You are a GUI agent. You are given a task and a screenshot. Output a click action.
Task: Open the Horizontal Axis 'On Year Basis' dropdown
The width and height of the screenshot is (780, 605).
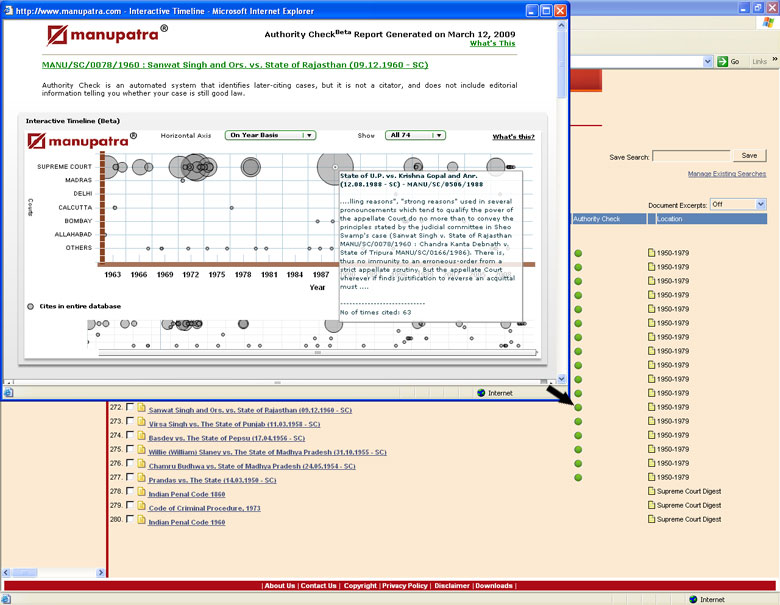pos(271,135)
